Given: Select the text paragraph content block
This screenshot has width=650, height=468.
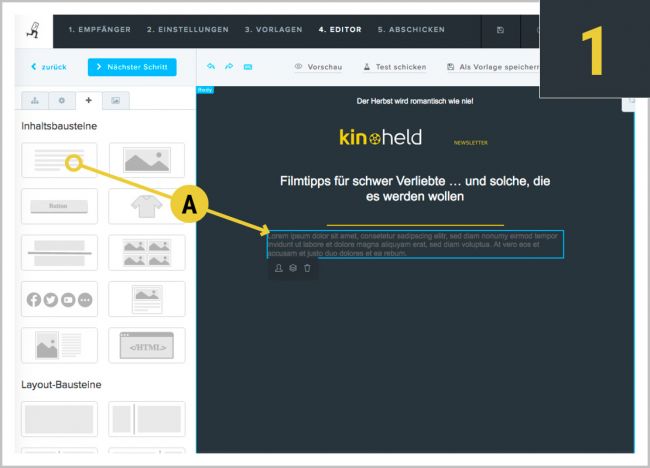Looking at the screenshot, I should tap(60, 160).
